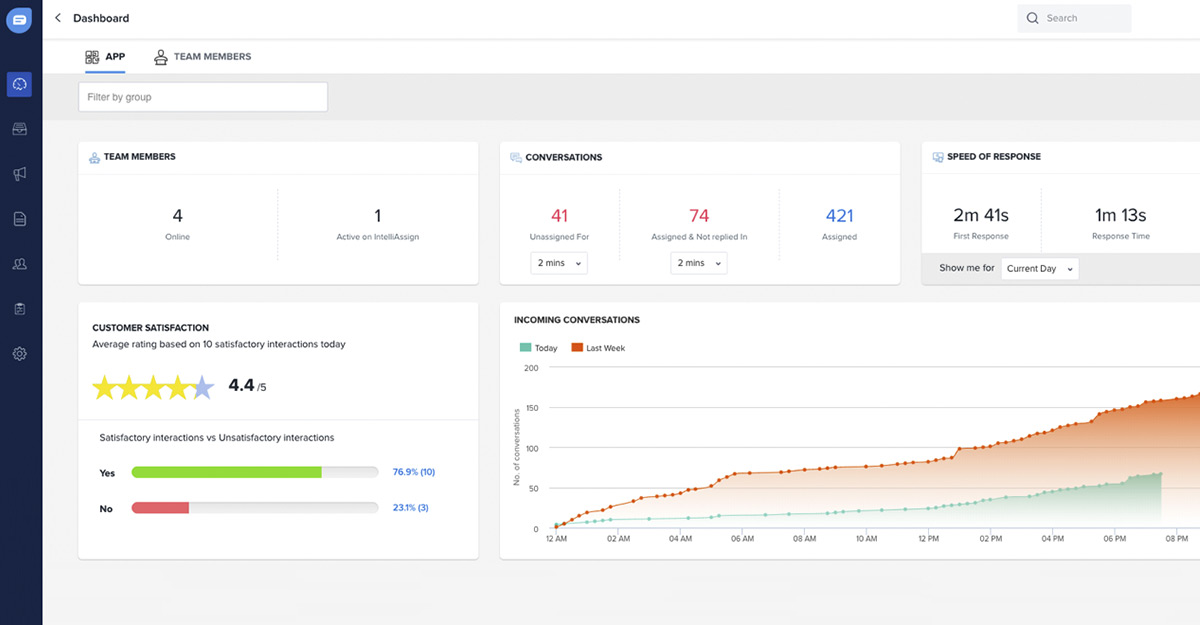The height and width of the screenshot is (625, 1200).
Task: Click the red No satisfaction bar
Action: 160,508
